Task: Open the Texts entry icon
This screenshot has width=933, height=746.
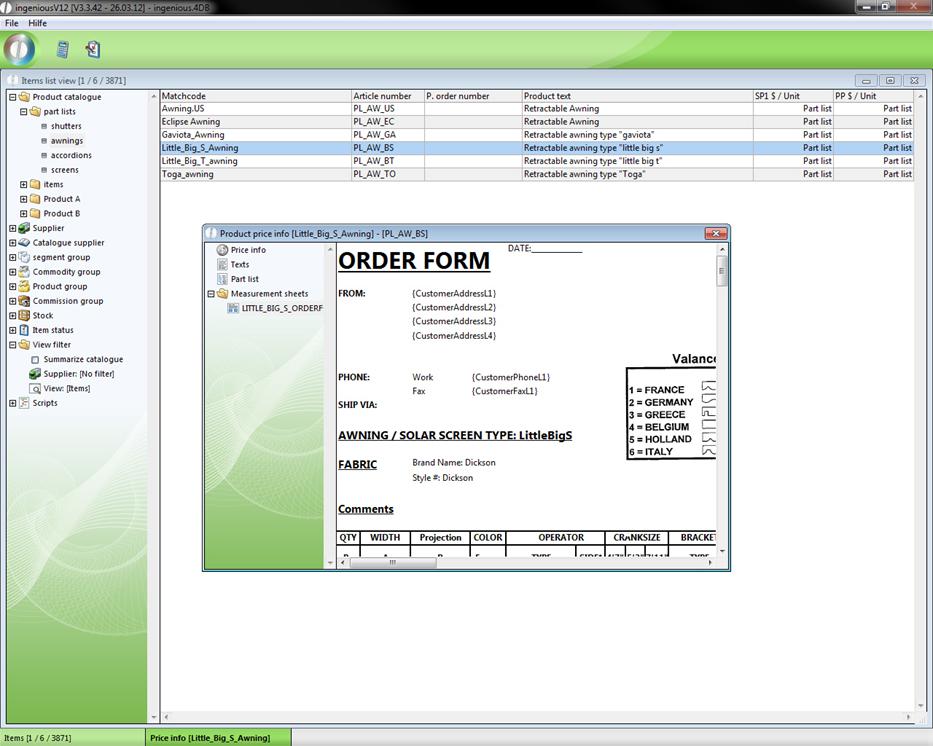Action: (223, 265)
